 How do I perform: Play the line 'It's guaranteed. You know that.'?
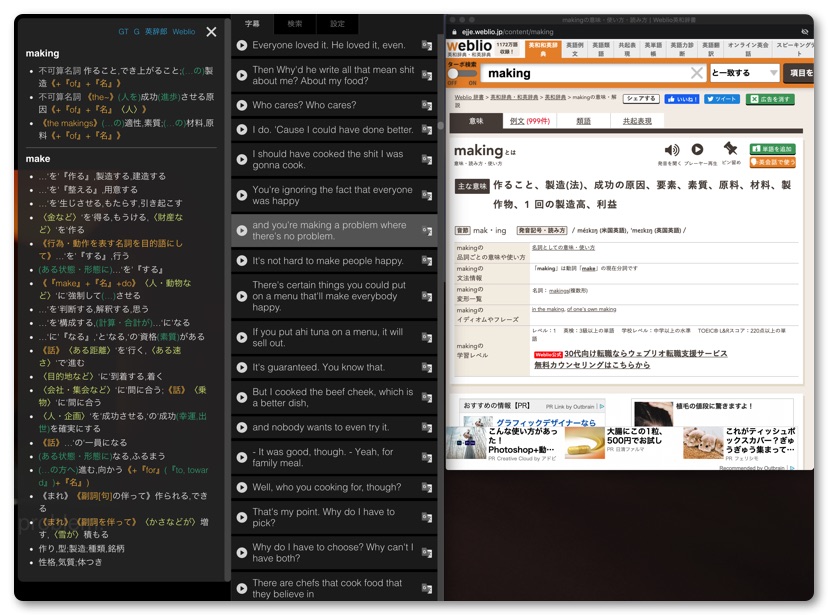click(242, 367)
